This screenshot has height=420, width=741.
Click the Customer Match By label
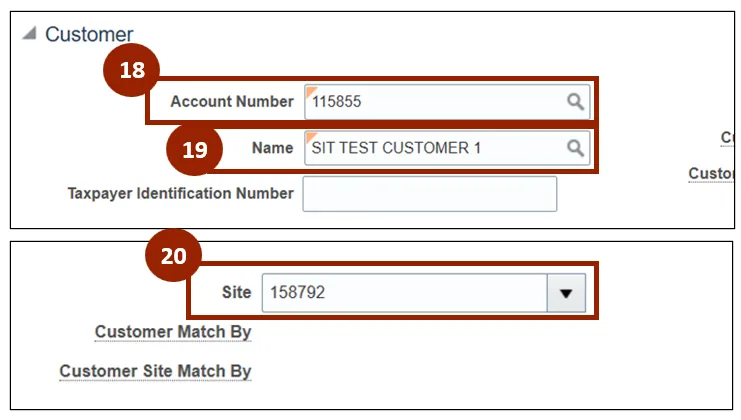(173, 332)
